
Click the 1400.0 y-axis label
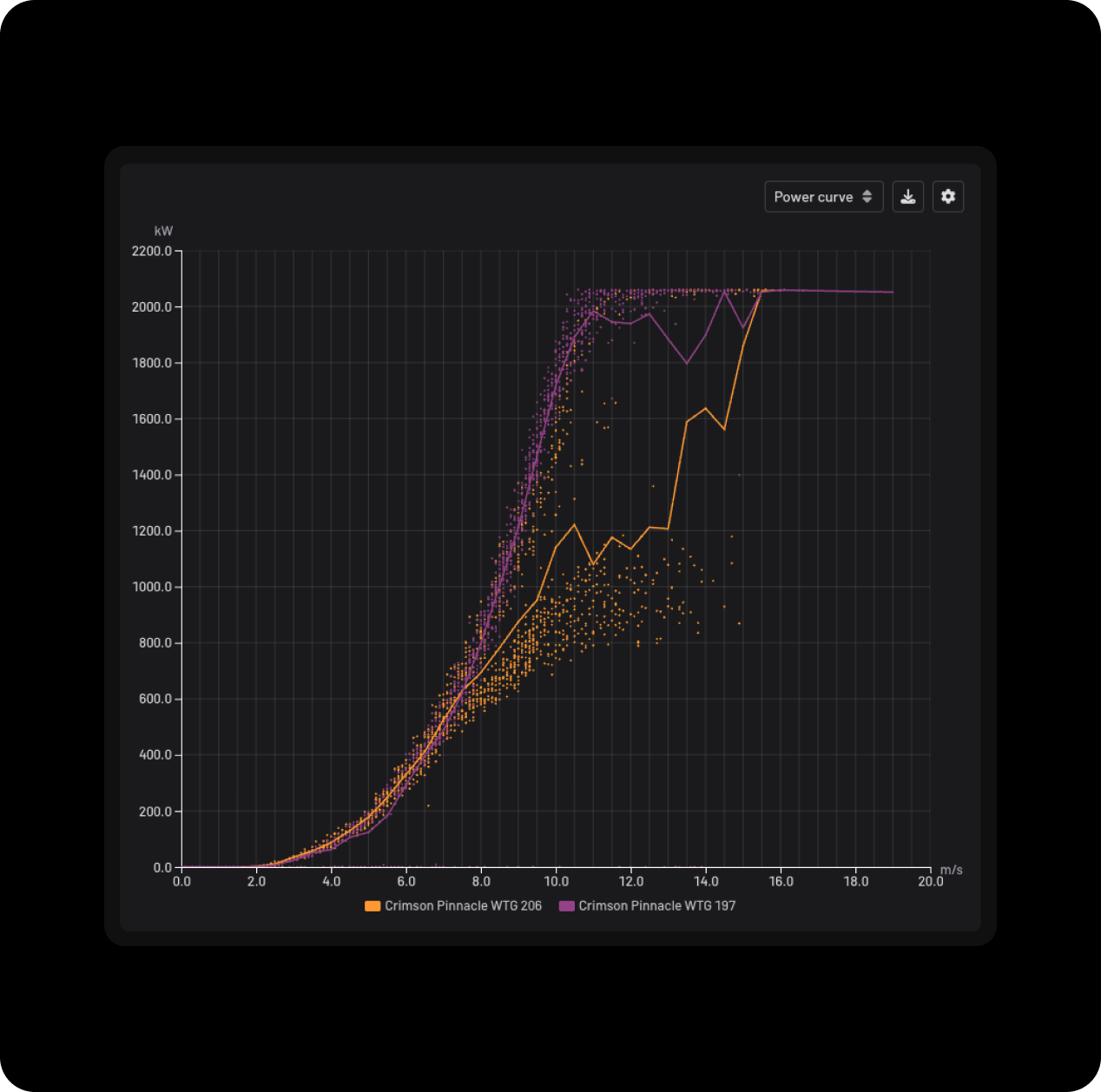tap(152, 475)
